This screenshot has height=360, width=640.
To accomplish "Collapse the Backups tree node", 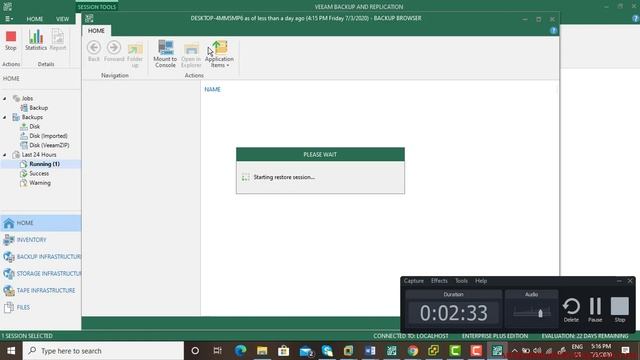I will pyautogui.click(x=5, y=117).
